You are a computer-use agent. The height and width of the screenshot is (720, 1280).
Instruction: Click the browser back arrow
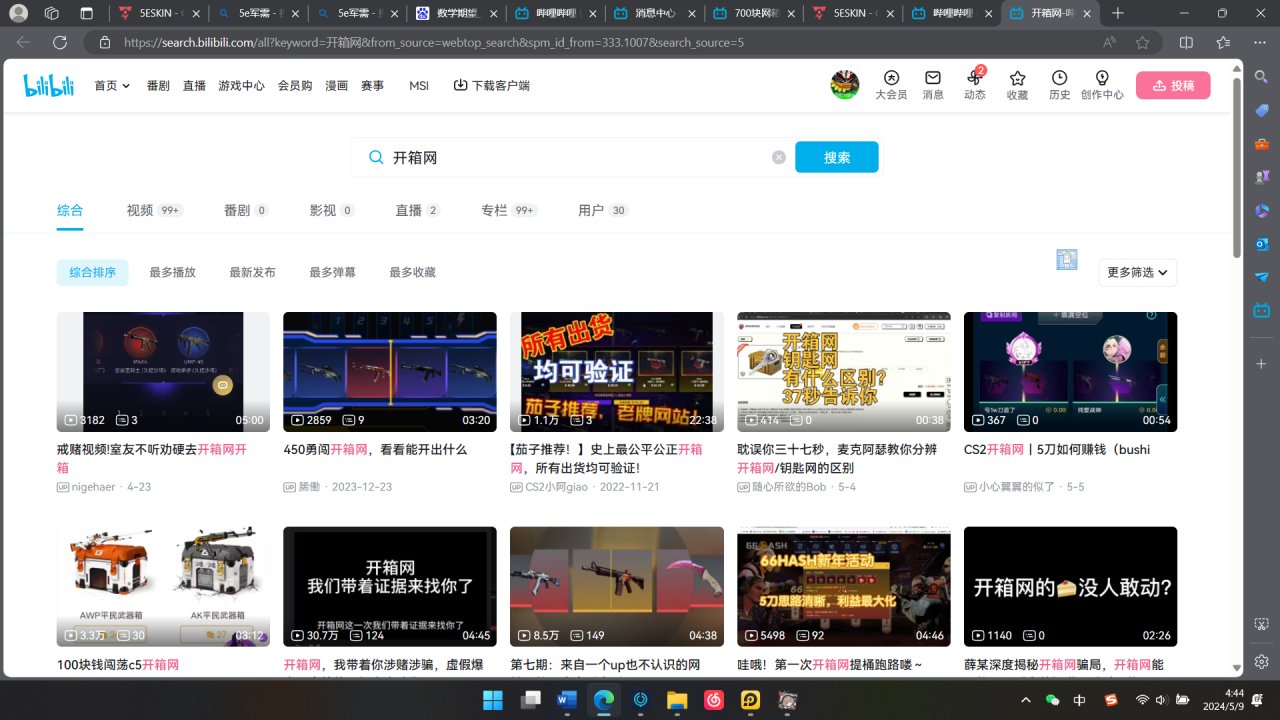click(23, 43)
